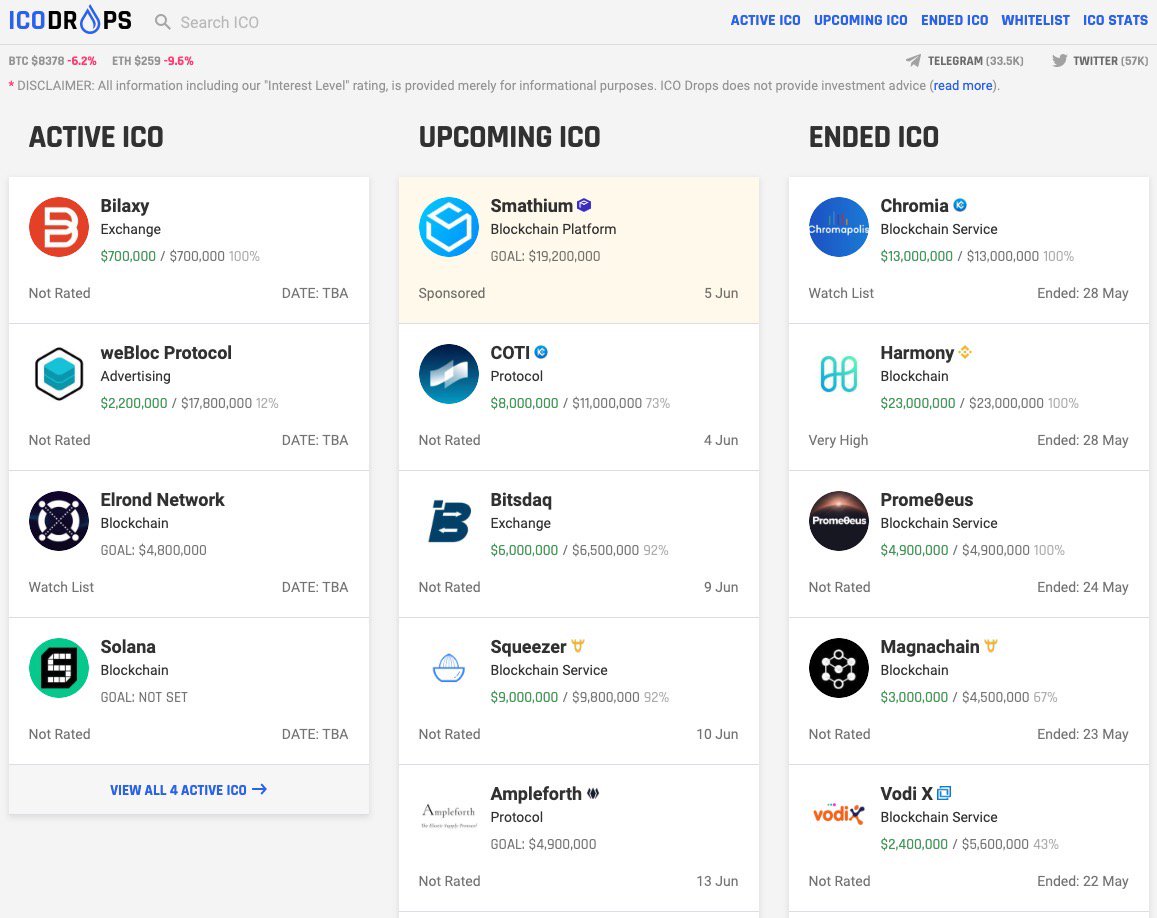Click 'Watch List' on Elrond Network card

(61, 587)
